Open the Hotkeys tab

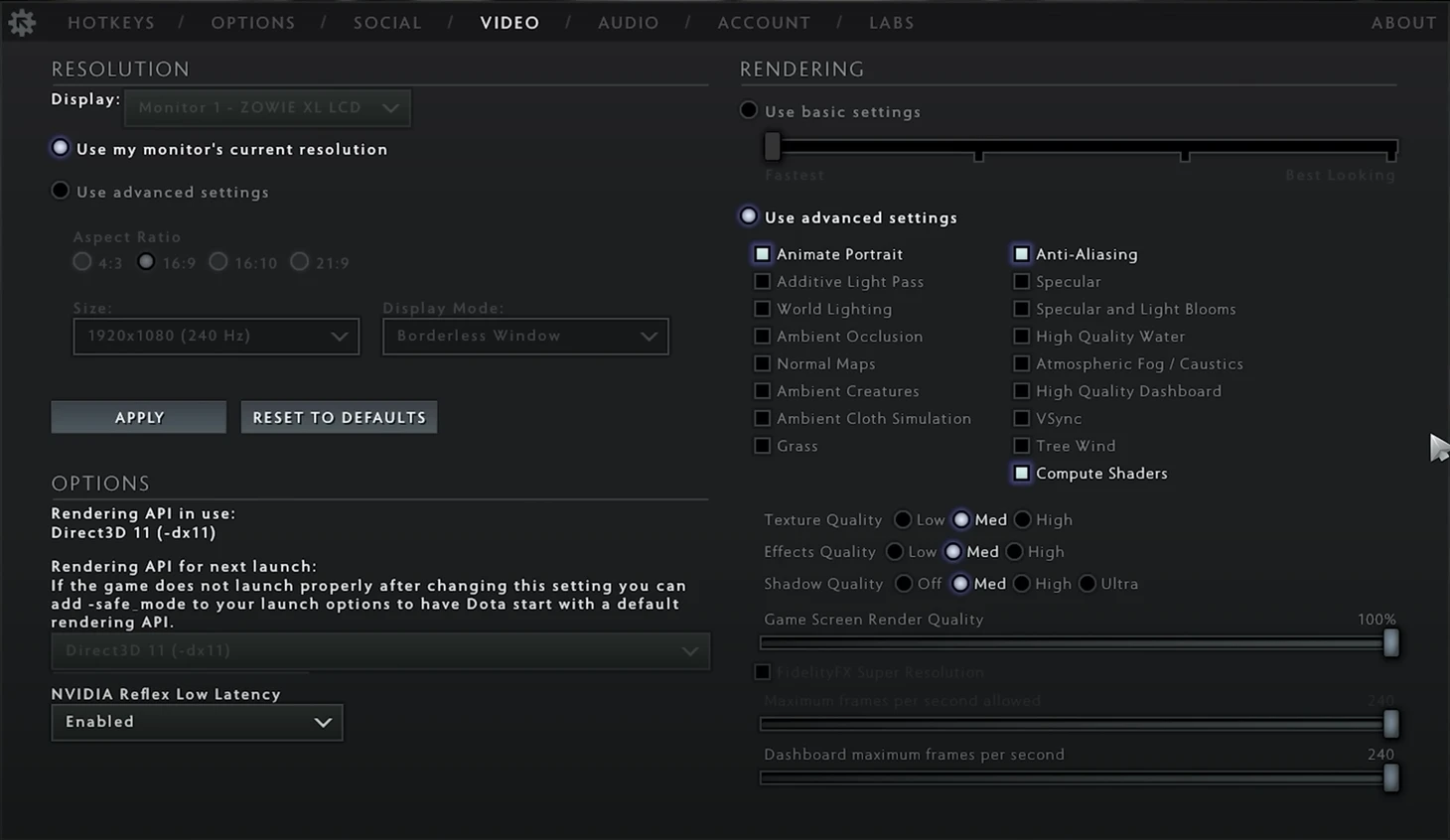click(x=111, y=23)
